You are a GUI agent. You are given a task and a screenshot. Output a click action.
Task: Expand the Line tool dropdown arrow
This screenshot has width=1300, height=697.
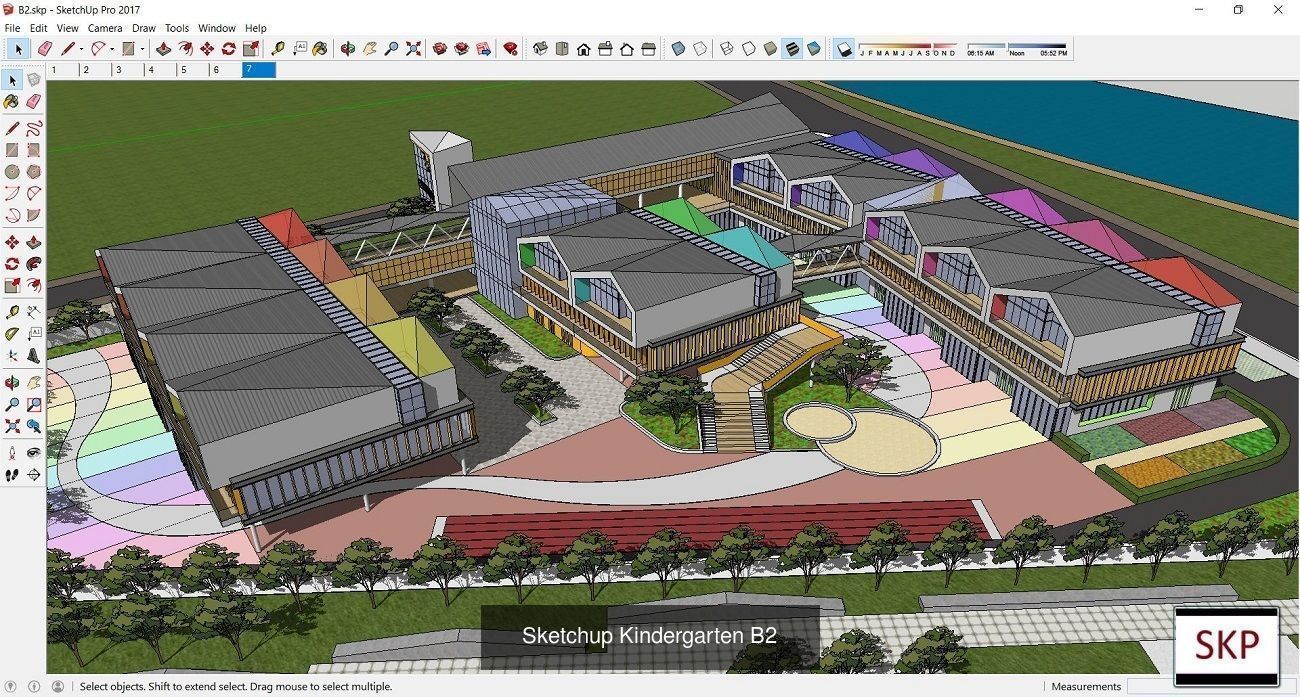coord(82,48)
